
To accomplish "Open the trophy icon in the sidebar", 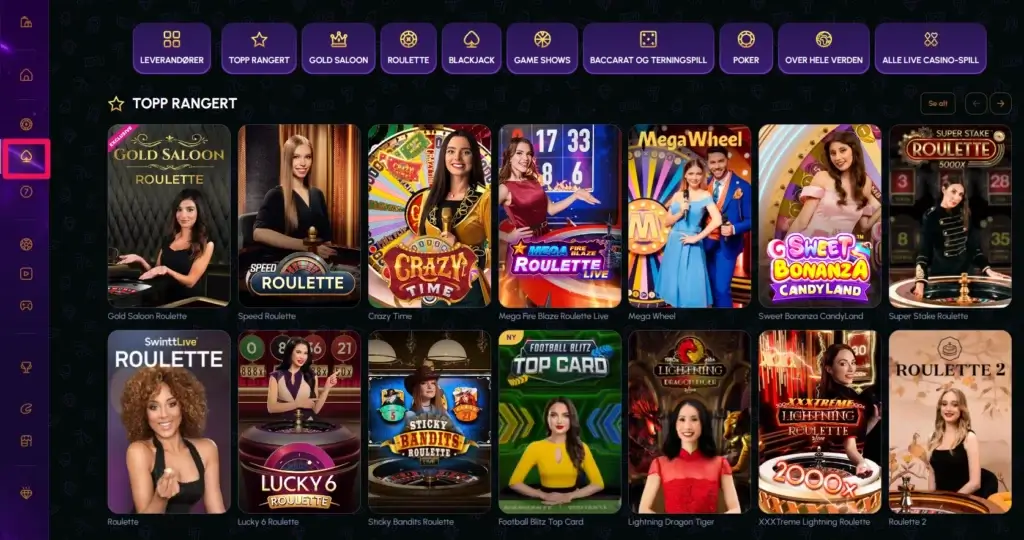I will pyautogui.click(x=26, y=368).
